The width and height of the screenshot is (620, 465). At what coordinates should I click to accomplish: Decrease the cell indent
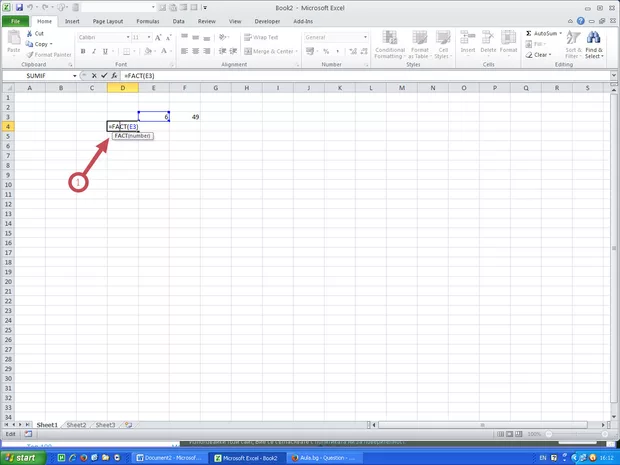coord(223,51)
